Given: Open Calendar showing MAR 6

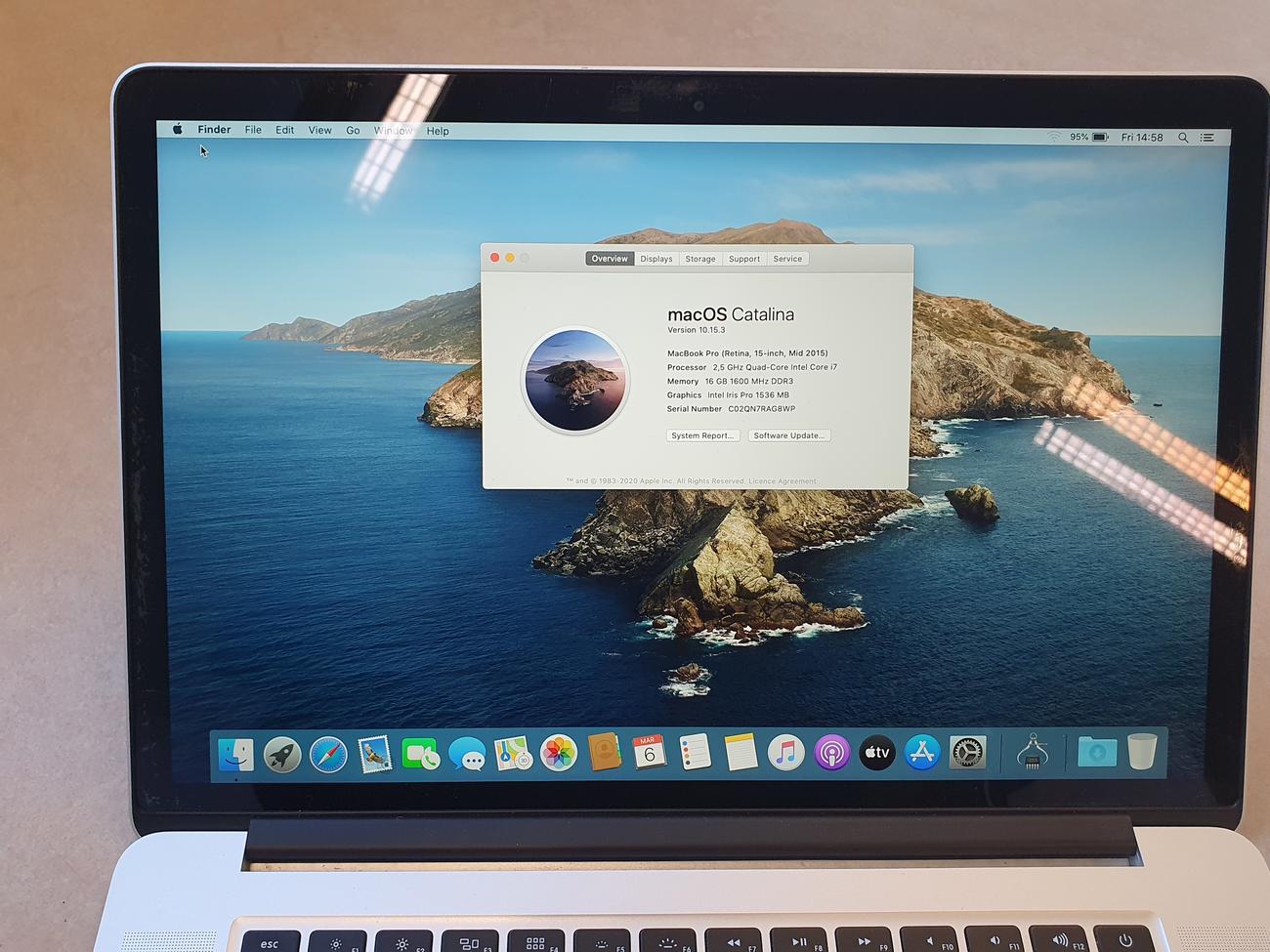Looking at the screenshot, I should click(x=650, y=753).
